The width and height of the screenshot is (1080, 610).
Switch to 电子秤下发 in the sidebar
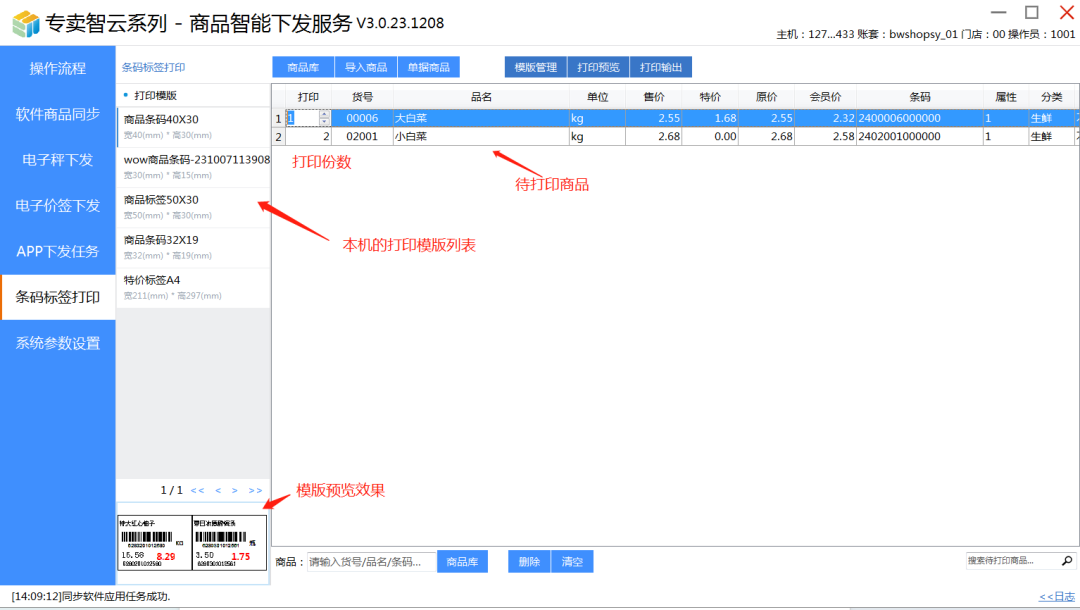click(58, 160)
